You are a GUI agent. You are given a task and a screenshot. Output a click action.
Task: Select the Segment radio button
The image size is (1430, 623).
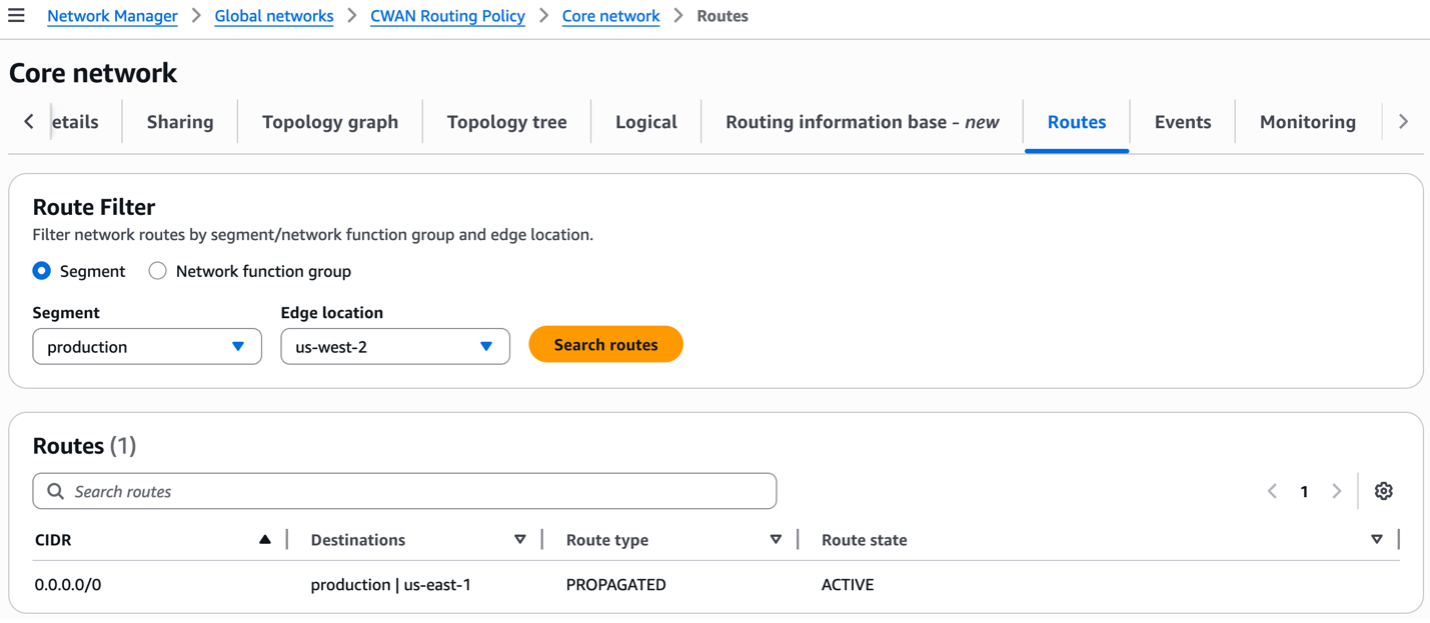pos(41,270)
